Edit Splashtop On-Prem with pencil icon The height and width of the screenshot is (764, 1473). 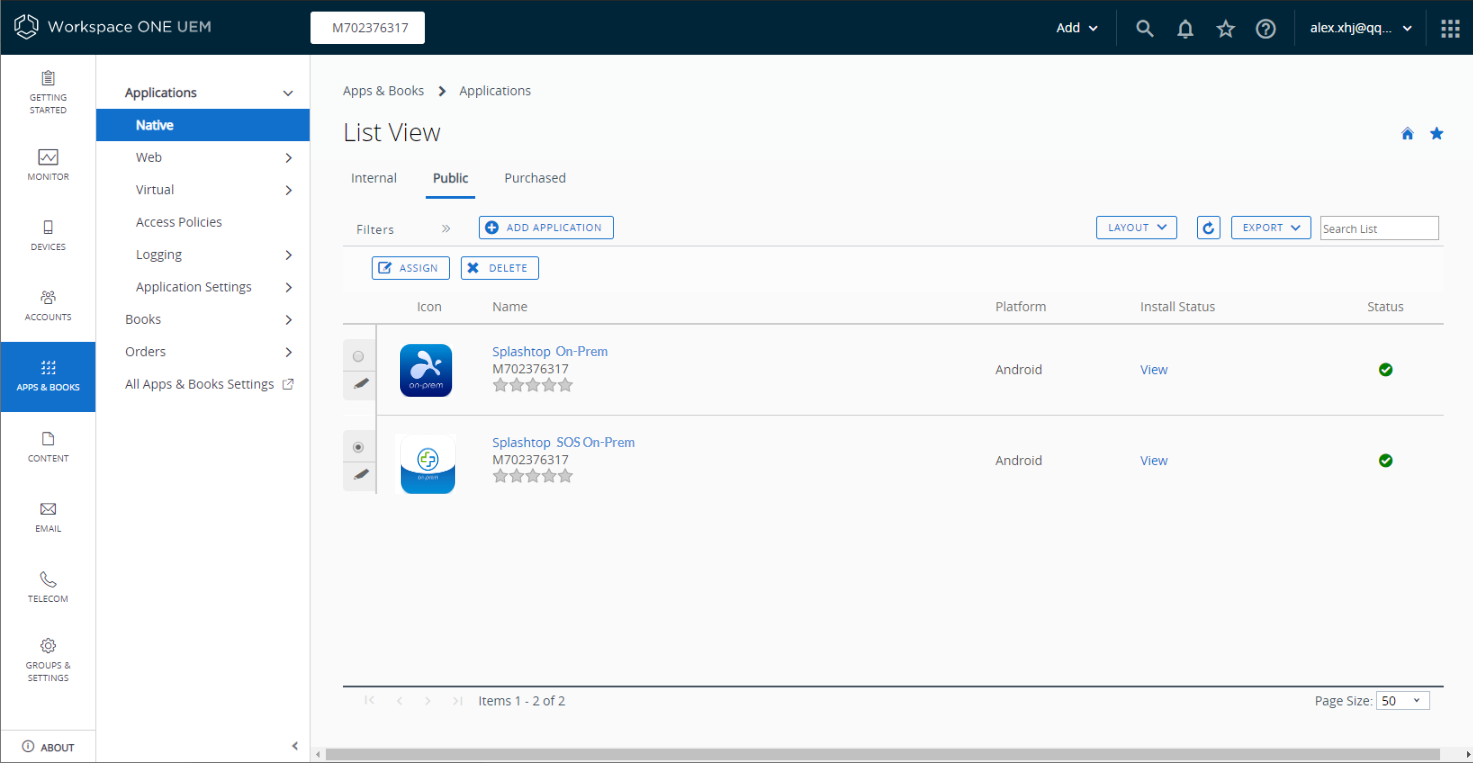360,384
